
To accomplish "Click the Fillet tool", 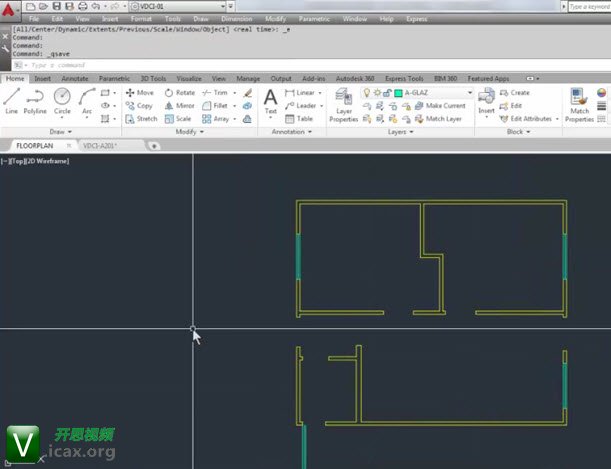I will (x=215, y=106).
